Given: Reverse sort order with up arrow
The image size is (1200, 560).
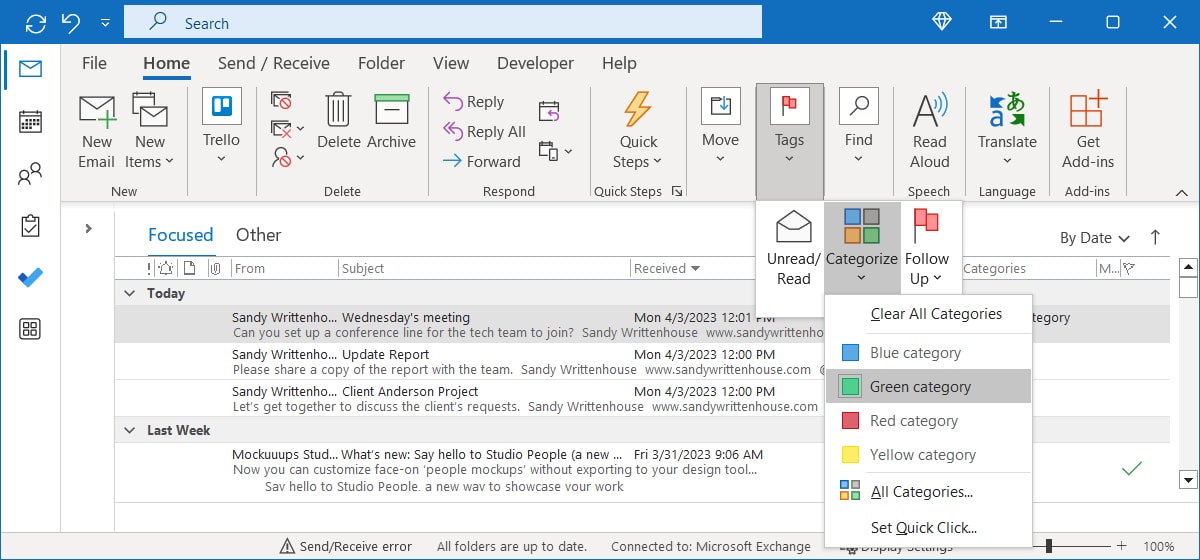Looking at the screenshot, I should click(x=1155, y=237).
